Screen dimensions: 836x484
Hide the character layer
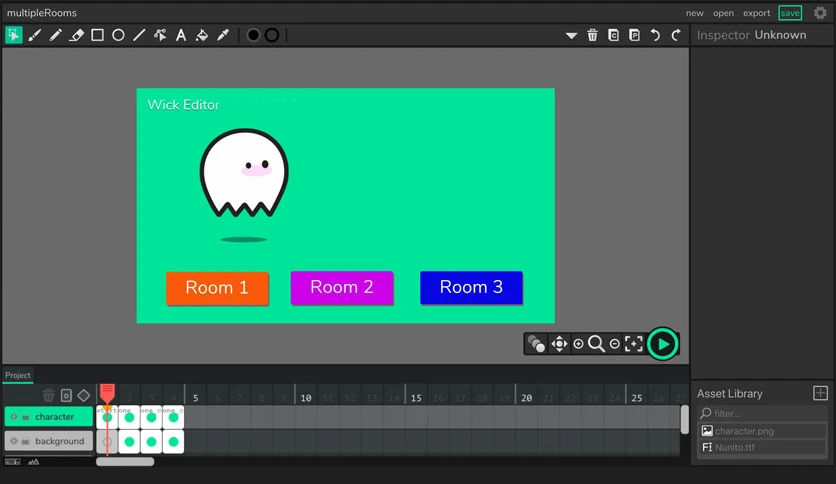click(14, 417)
